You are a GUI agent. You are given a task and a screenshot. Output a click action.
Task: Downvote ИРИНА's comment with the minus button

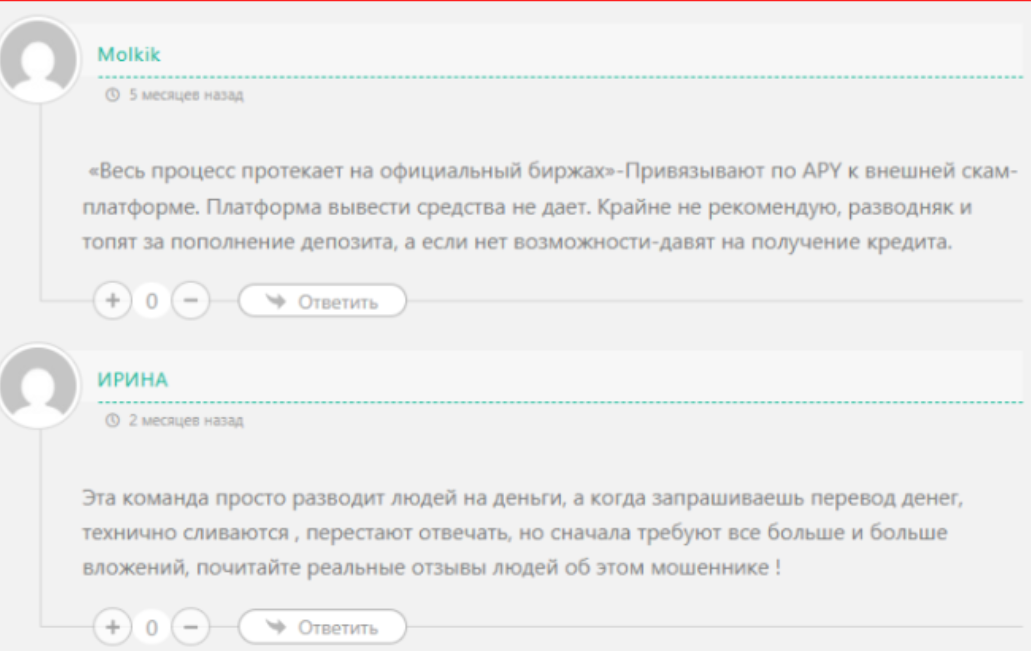point(190,627)
